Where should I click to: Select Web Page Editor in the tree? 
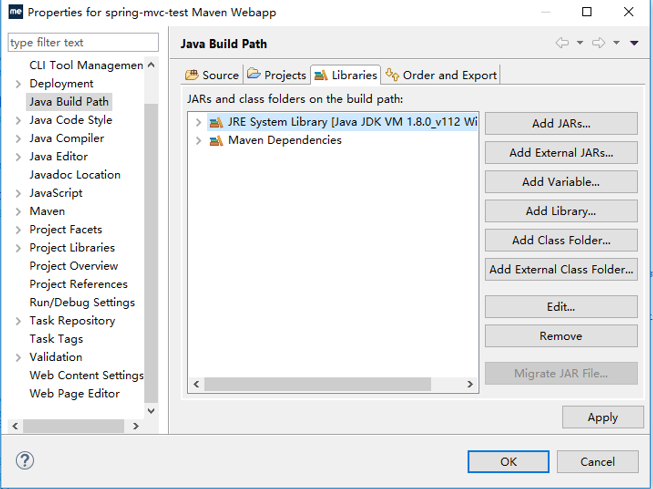pyautogui.click(x=75, y=394)
